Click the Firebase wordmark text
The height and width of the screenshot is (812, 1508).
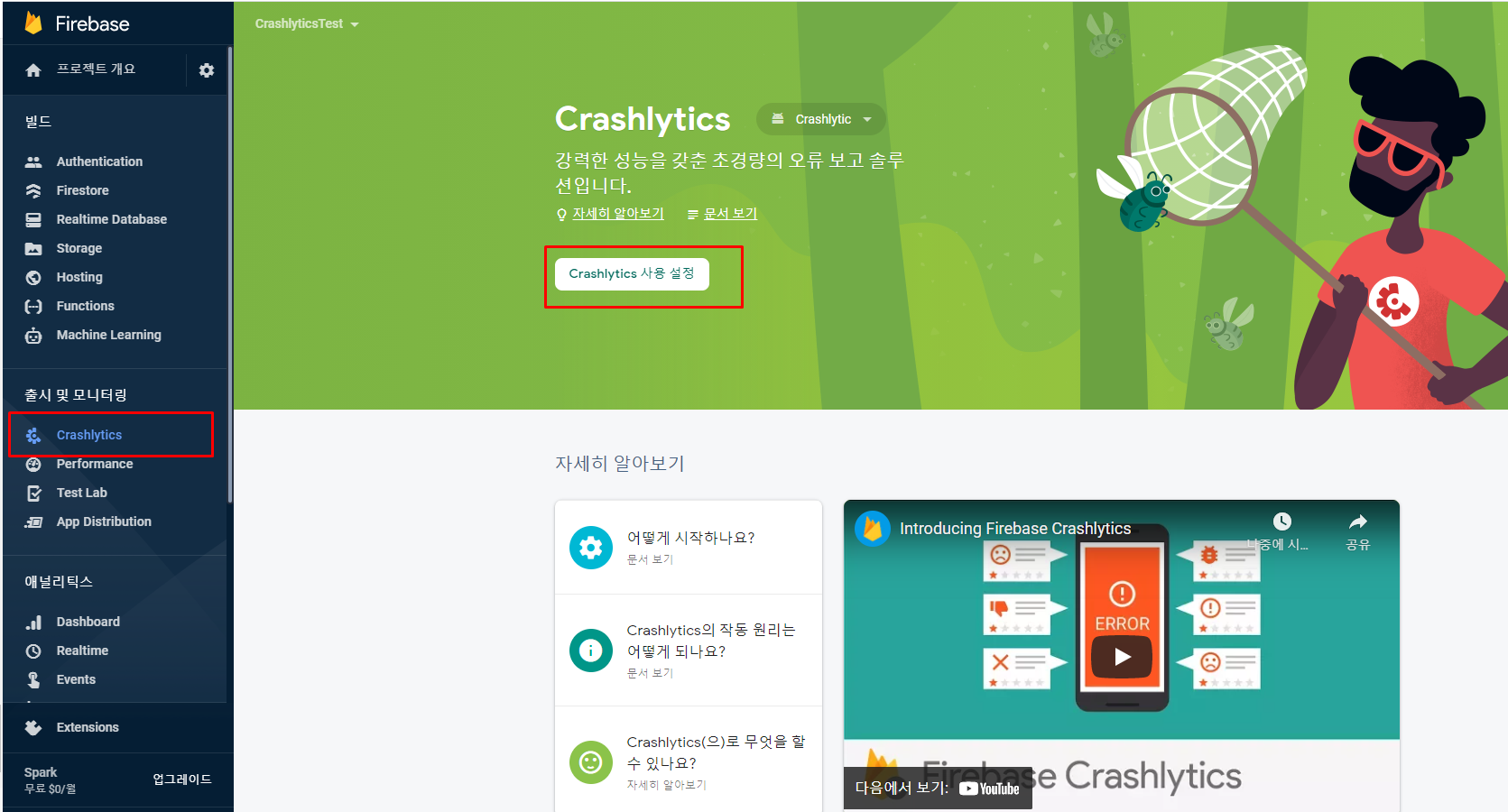(x=92, y=24)
